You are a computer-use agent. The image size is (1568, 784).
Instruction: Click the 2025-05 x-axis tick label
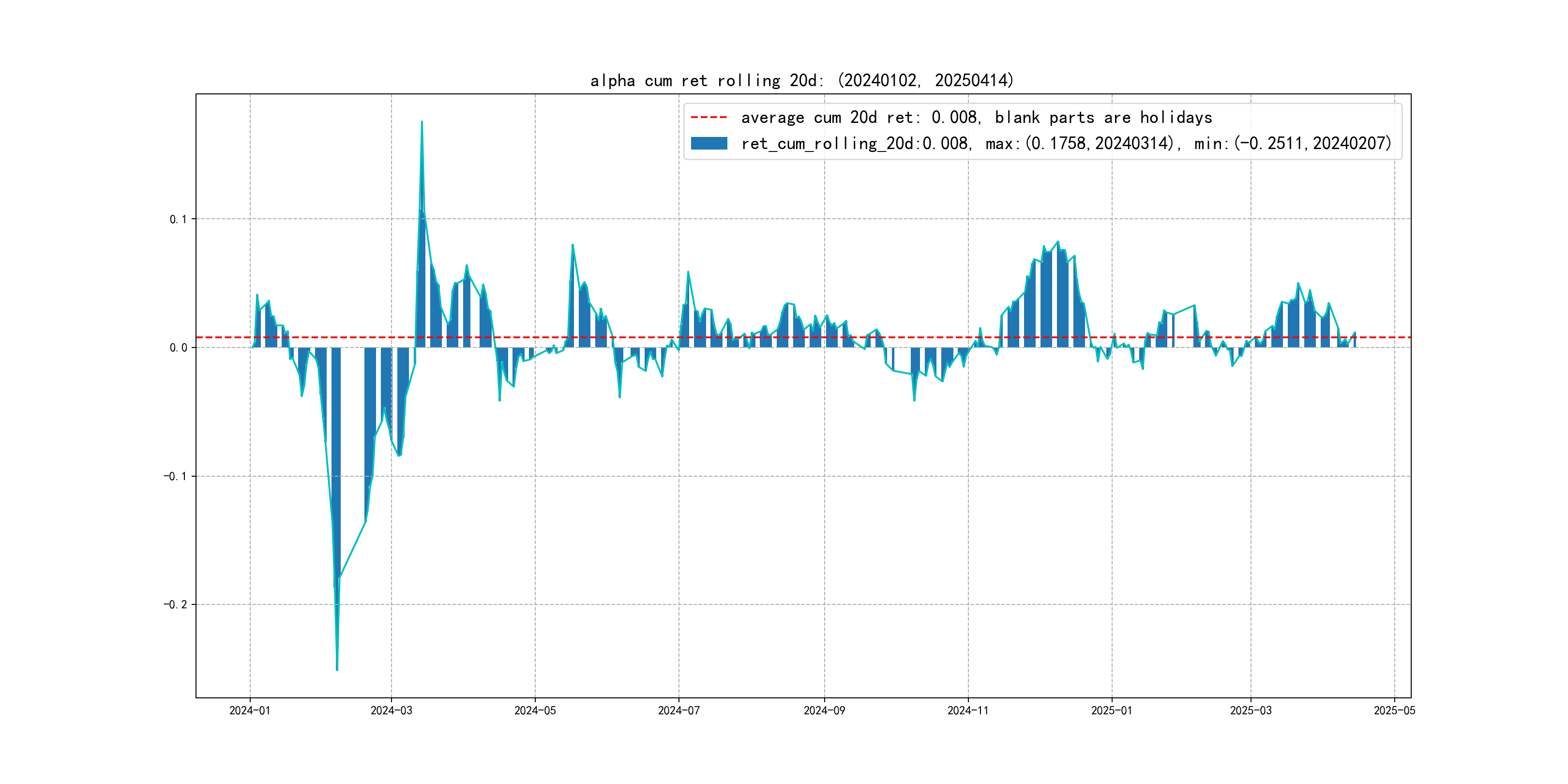click(1395, 710)
